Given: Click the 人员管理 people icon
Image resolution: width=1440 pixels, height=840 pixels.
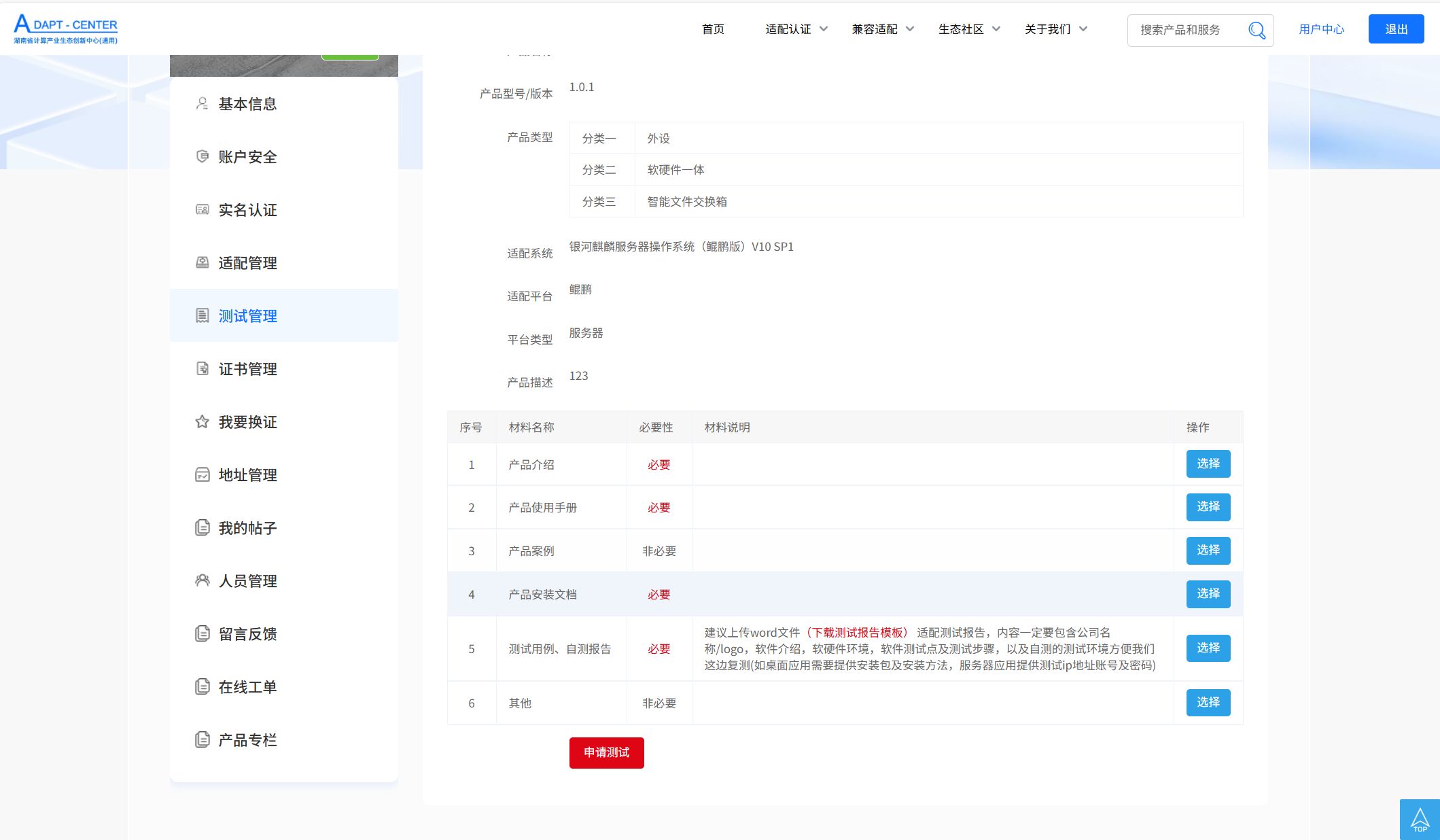Looking at the screenshot, I should [202, 581].
